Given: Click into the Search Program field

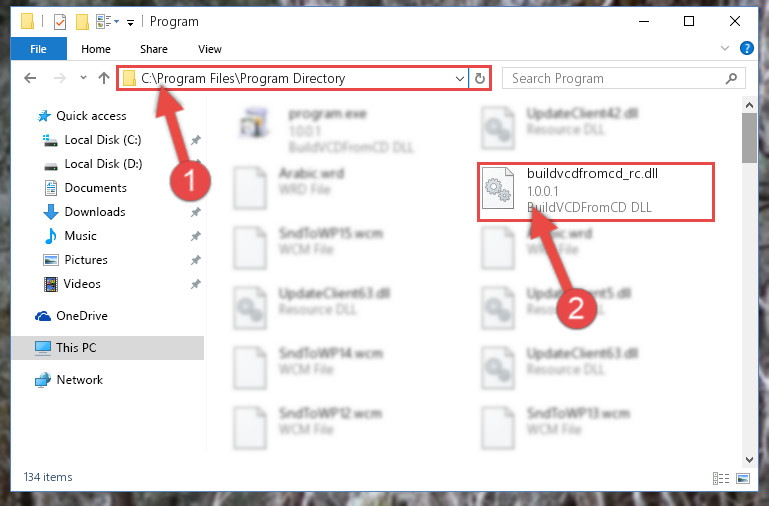Looking at the screenshot, I should pos(615,78).
